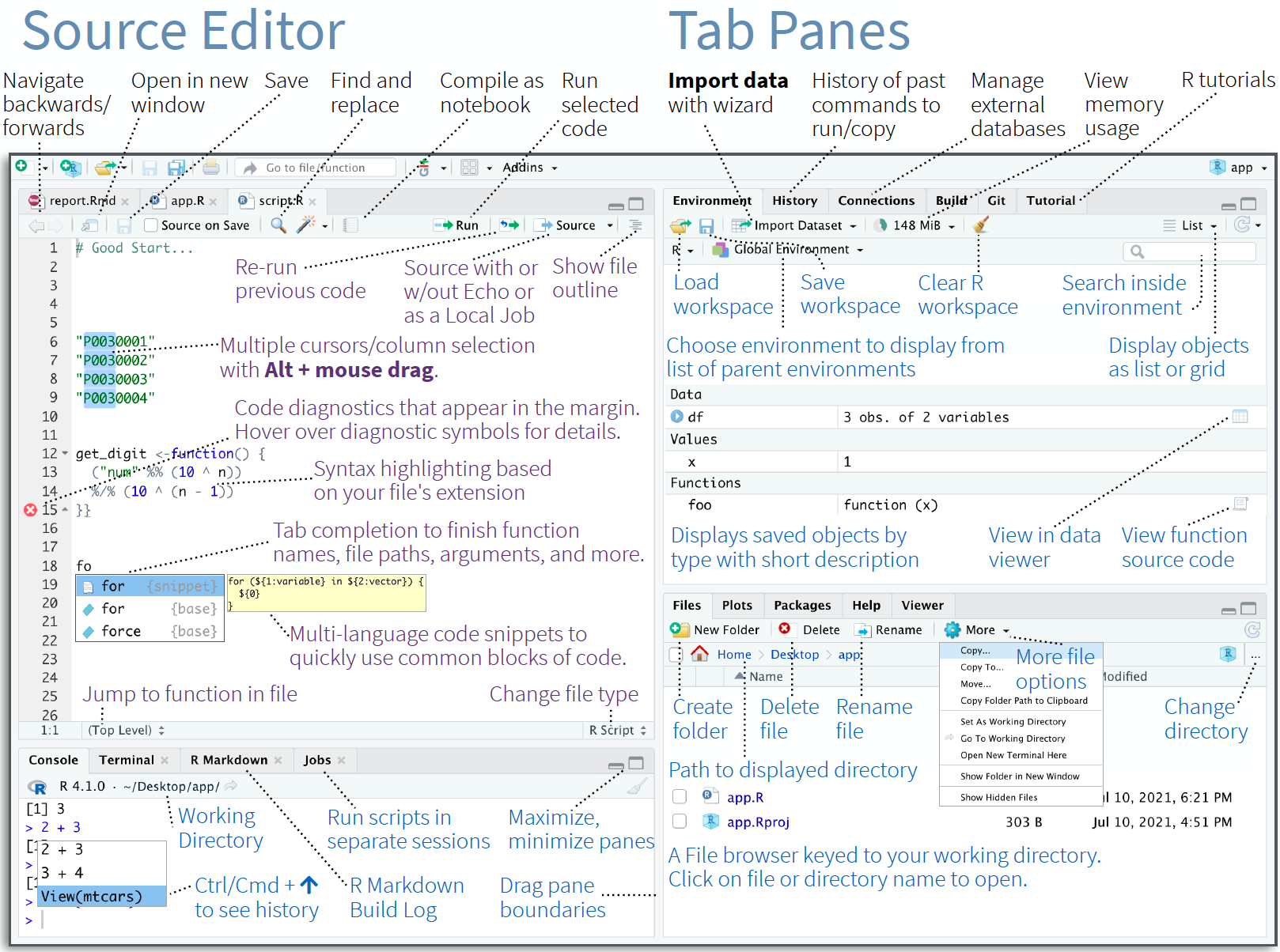Toggle the Source on Save checkbox
Viewport: 1280px width, 952px height.
[151, 225]
